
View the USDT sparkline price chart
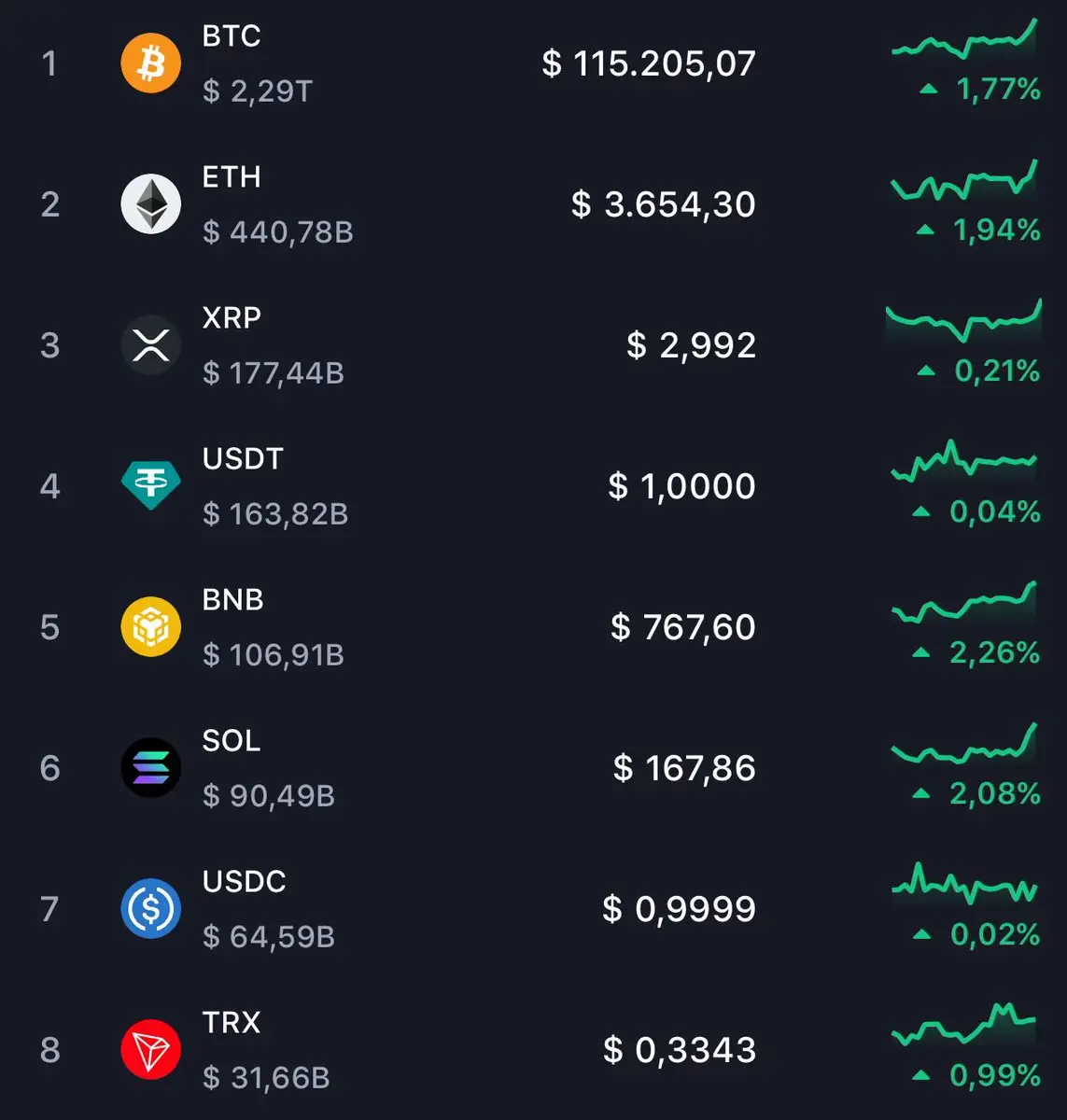click(x=964, y=460)
